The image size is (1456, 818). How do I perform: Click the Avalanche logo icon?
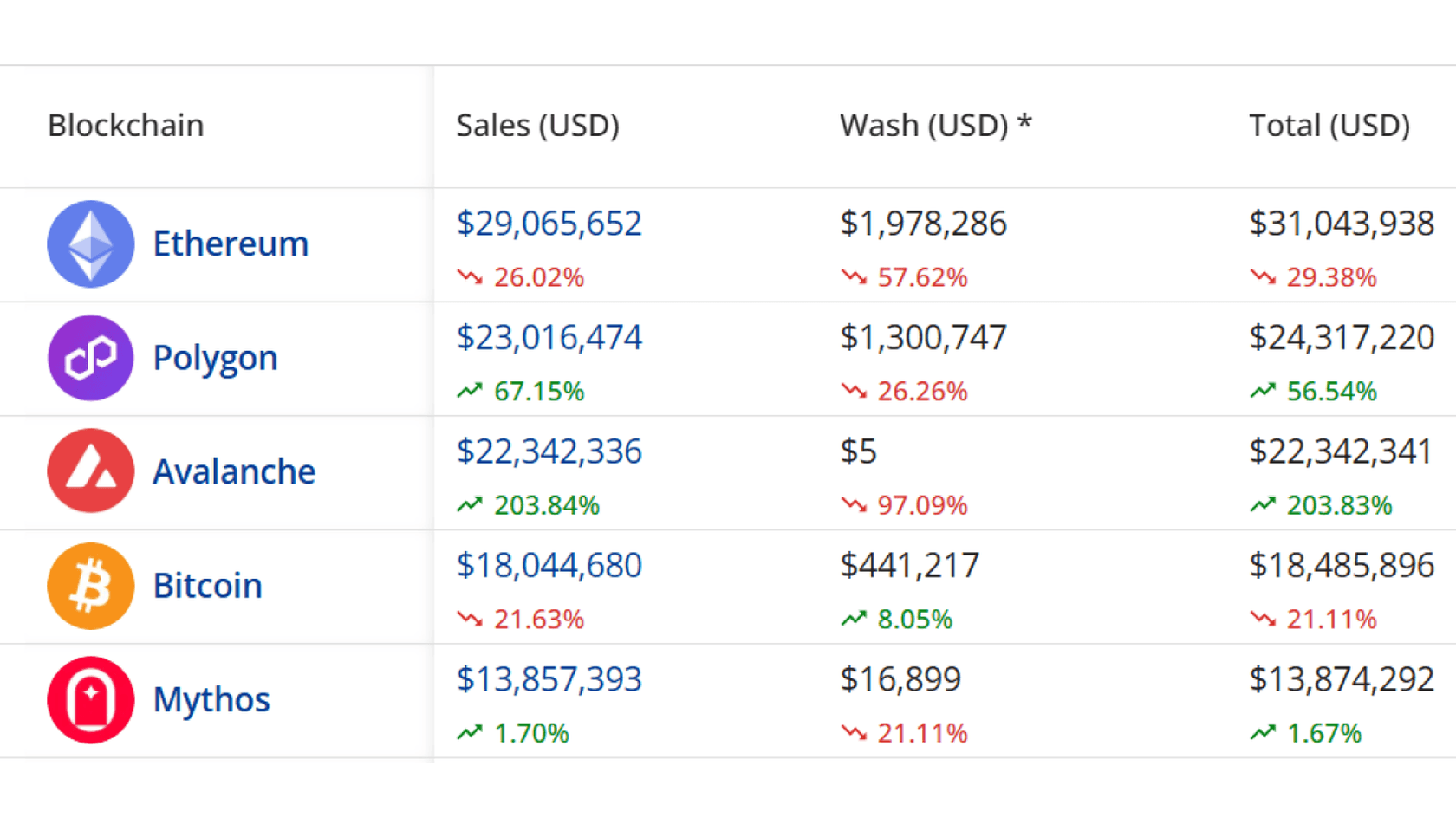91,471
